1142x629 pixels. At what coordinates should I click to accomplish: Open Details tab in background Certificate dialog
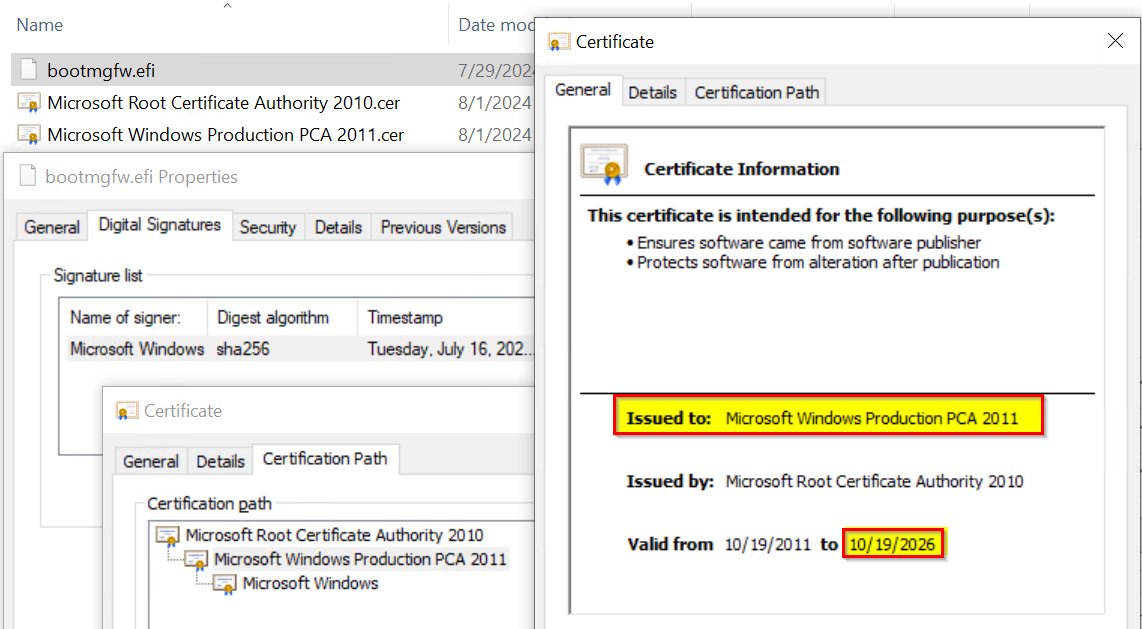[221, 462]
